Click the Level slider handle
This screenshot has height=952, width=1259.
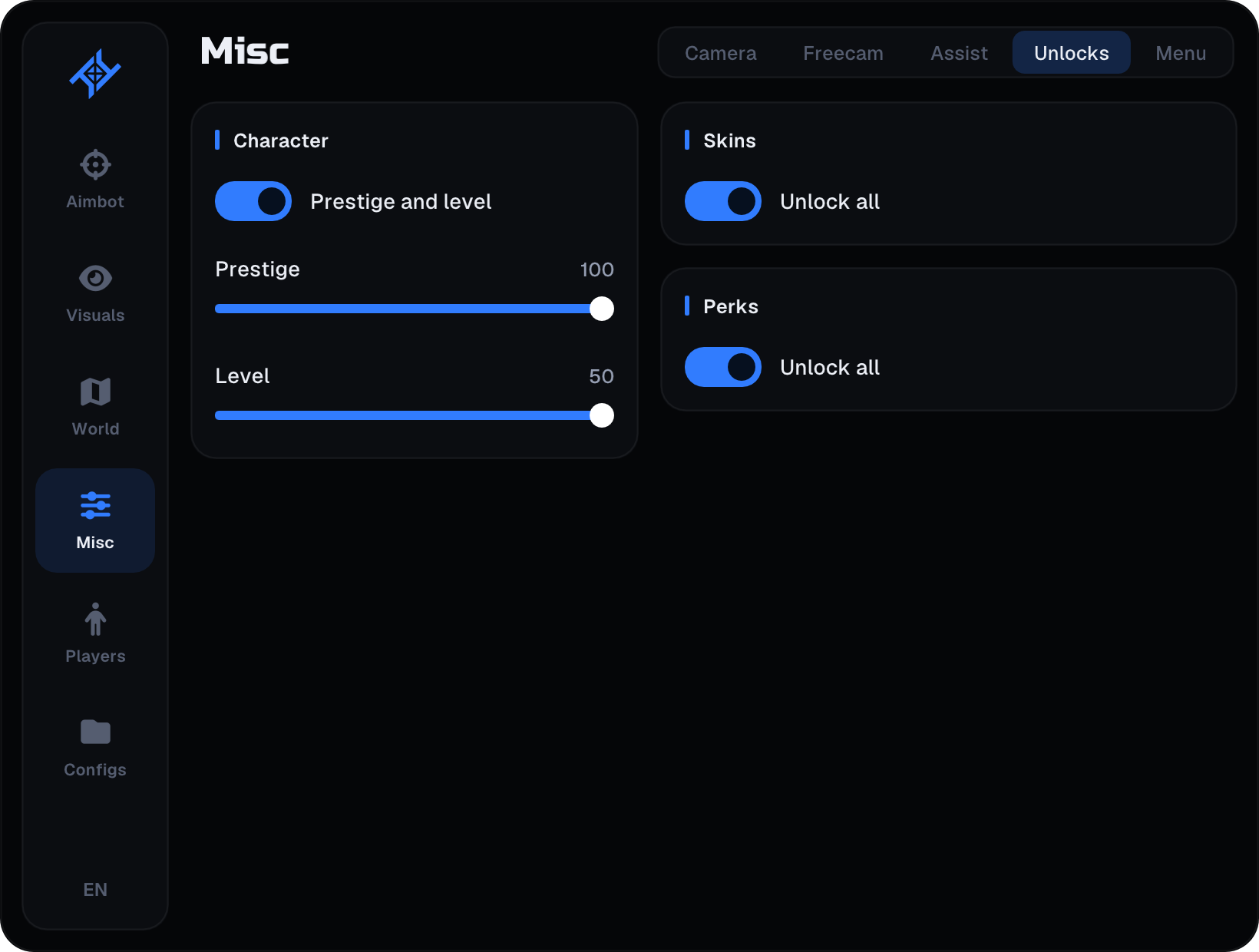click(602, 415)
